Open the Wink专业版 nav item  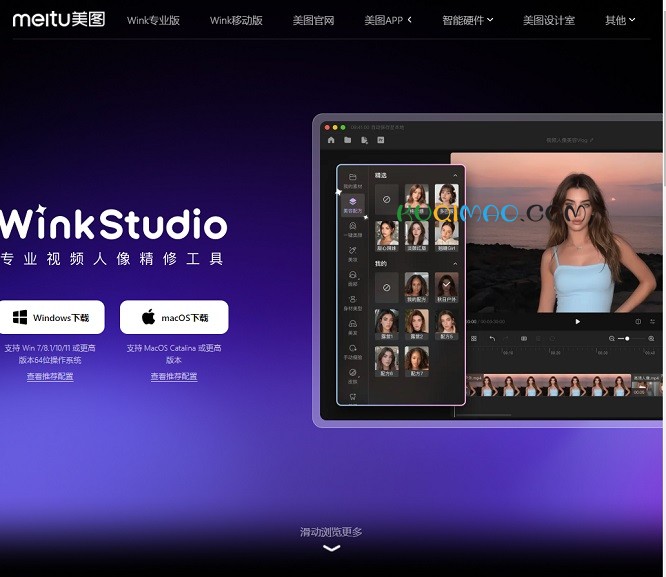tap(153, 20)
